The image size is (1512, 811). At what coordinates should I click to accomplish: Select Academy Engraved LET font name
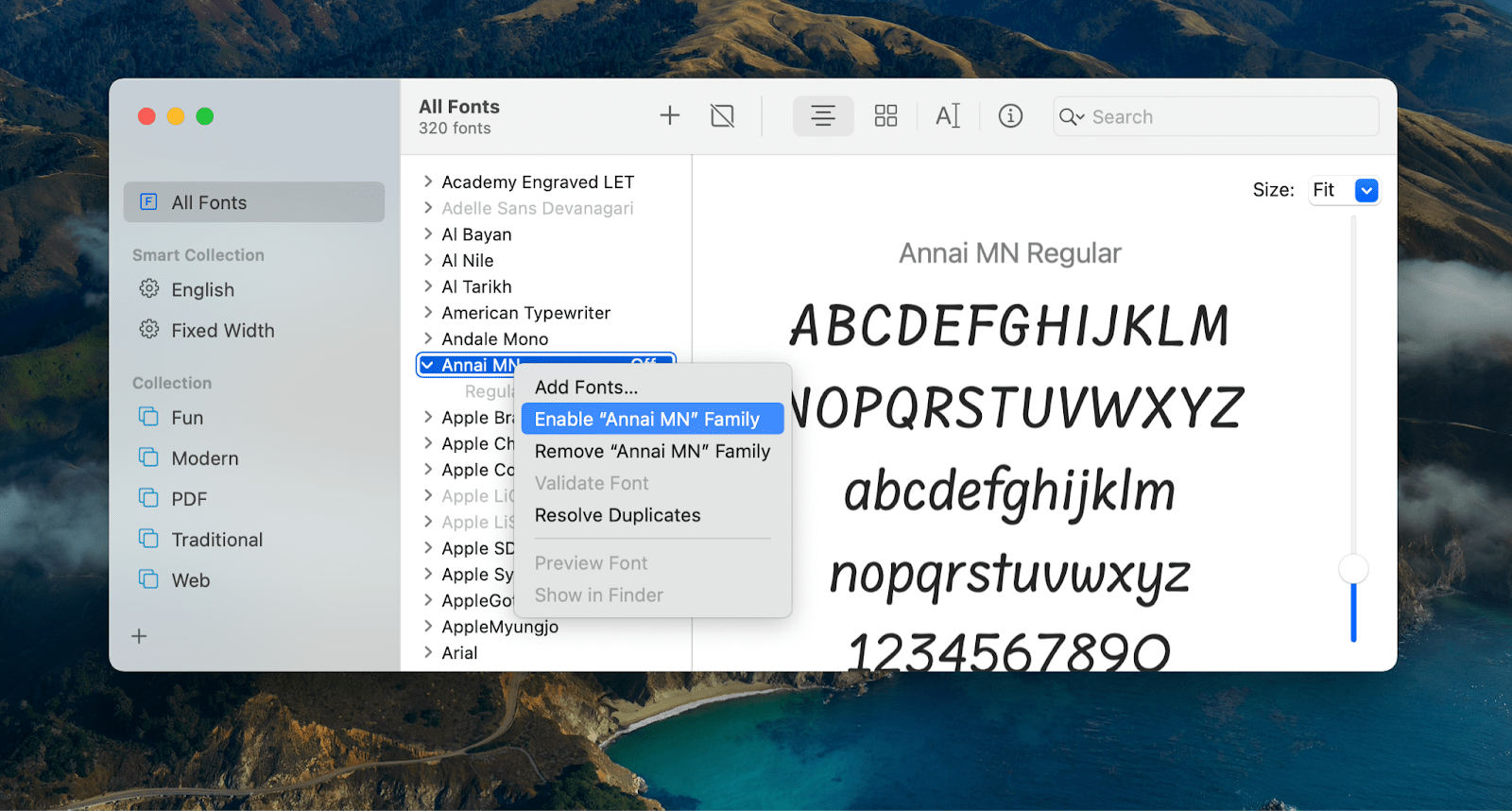click(538, 181)
